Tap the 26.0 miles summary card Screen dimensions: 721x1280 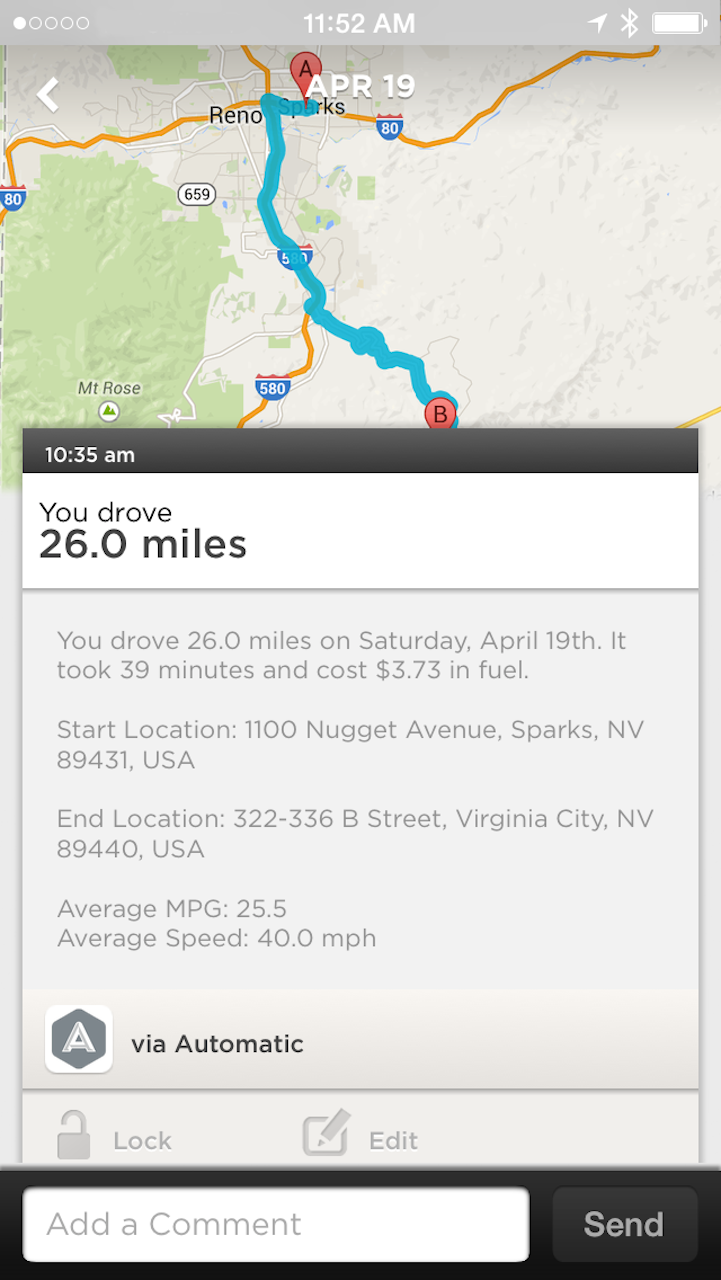pos(360,531)
